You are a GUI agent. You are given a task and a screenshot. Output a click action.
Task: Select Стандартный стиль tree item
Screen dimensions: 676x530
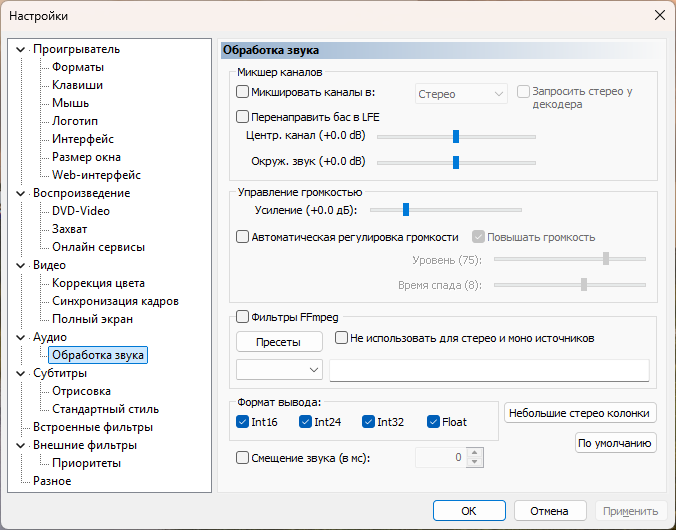tap(106, 409)
